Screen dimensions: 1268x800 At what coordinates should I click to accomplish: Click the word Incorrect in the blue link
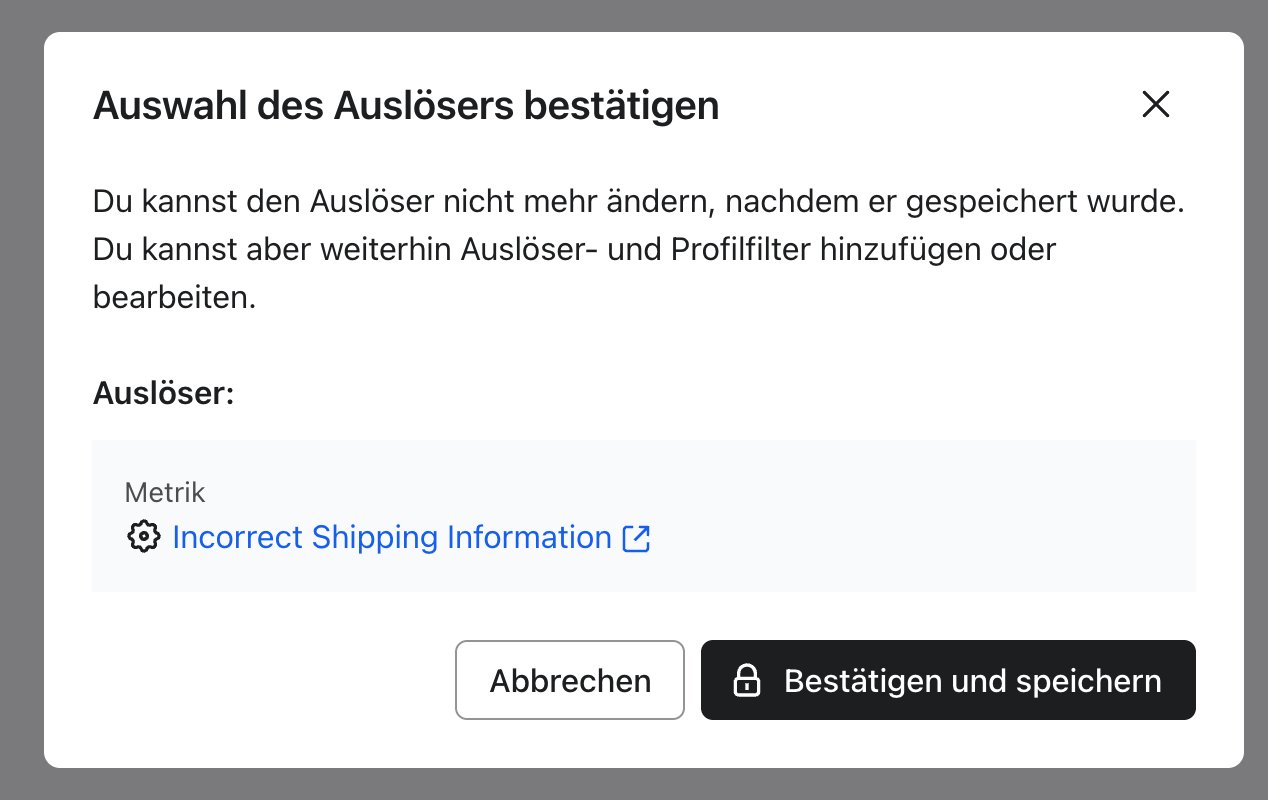(237, 537)
